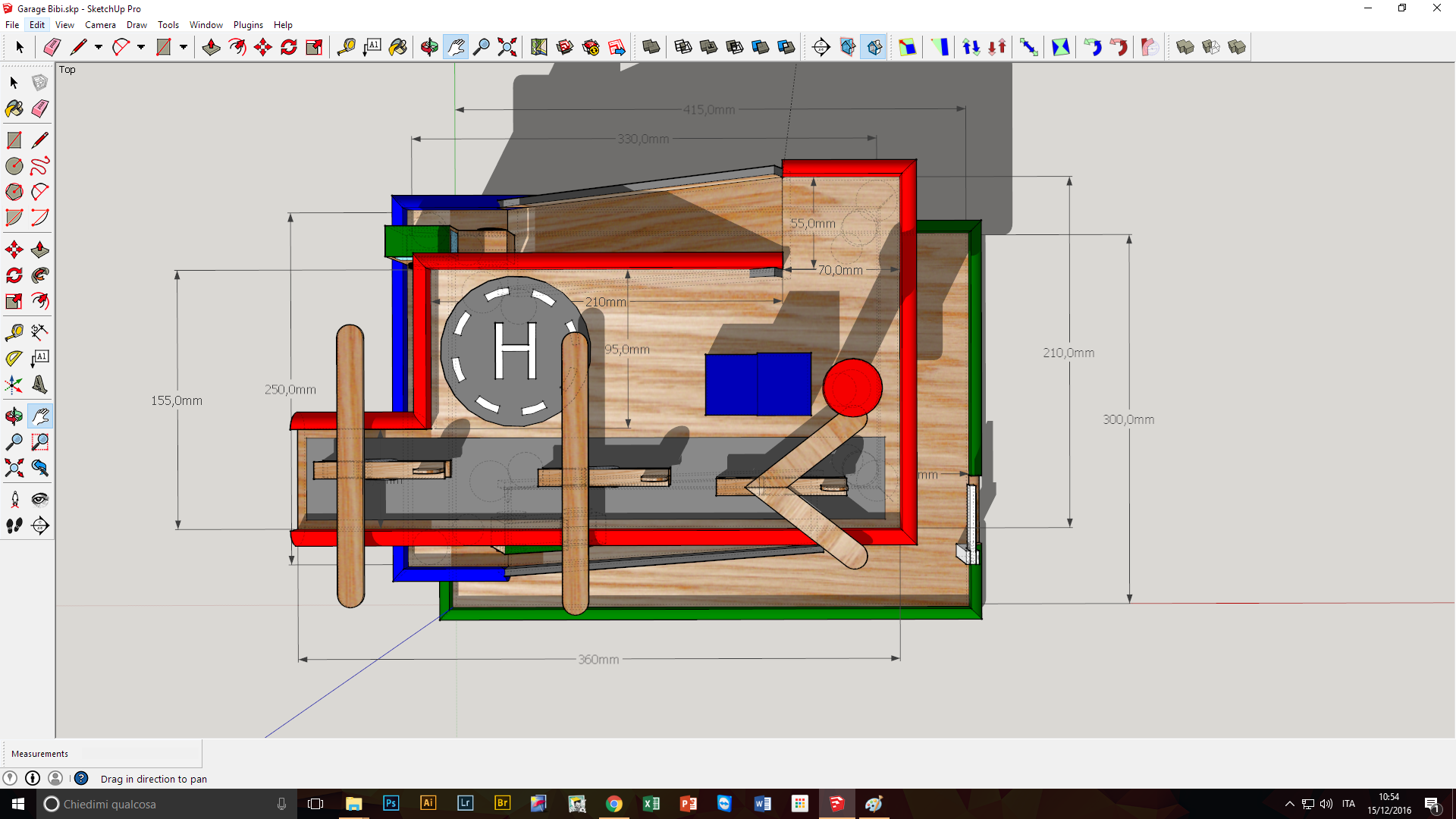Click the Instructor help question-mark button

point(81,778)
